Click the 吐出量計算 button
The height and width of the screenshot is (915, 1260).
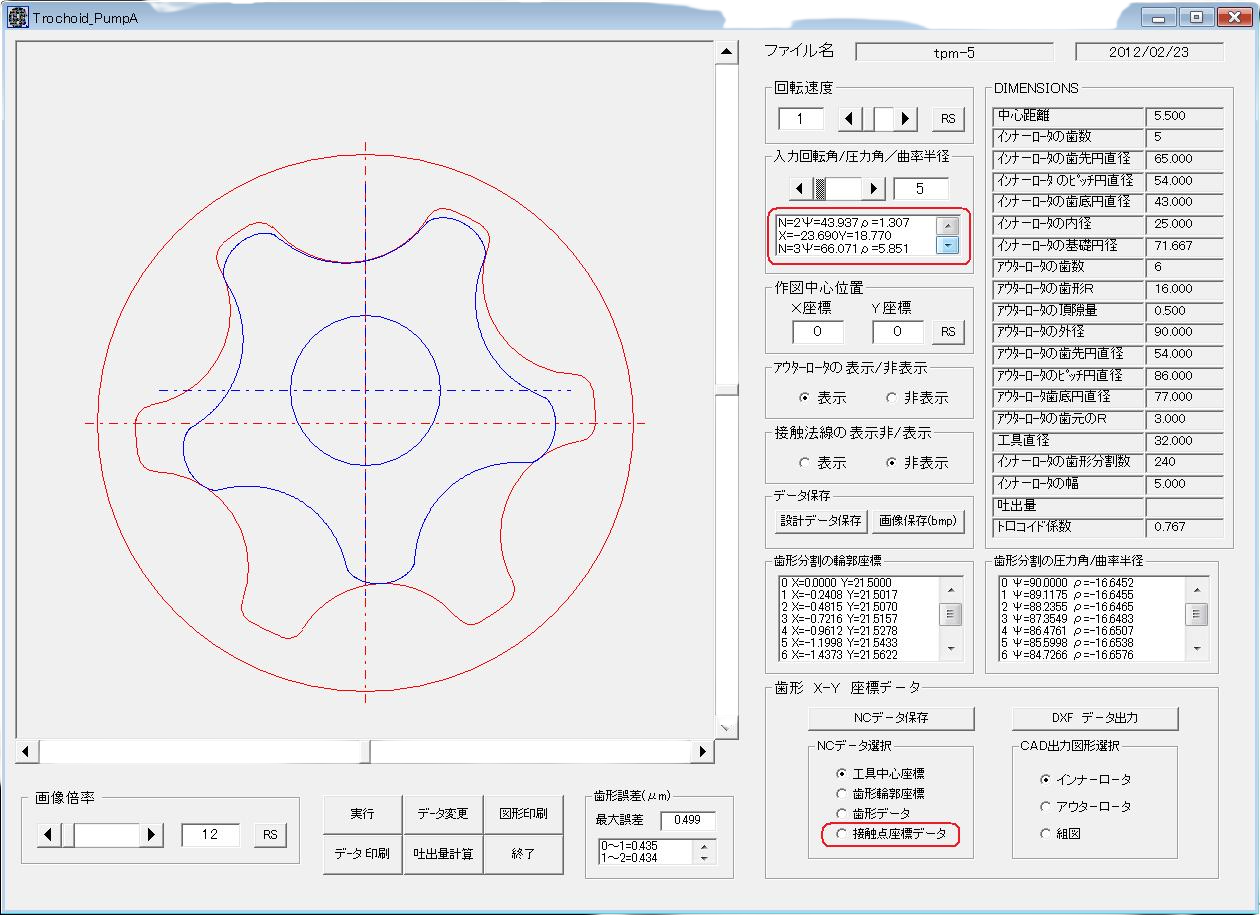coord(443,854)
